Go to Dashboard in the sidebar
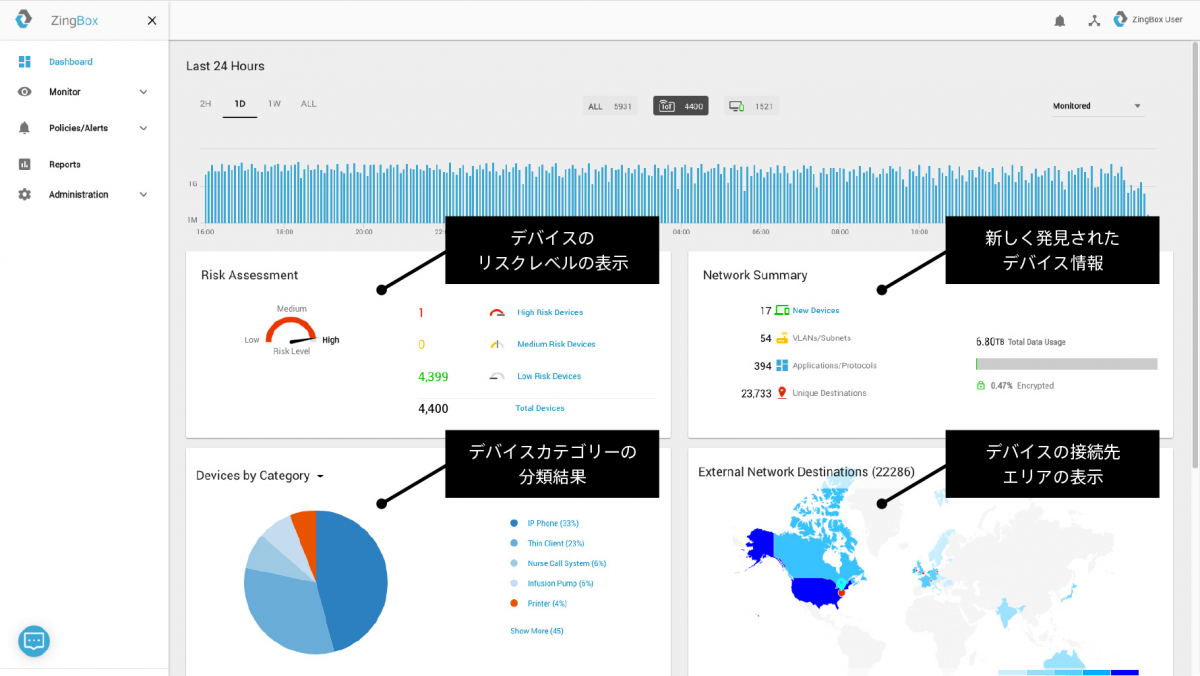The image size is (1200, 676). click(71, 62)
